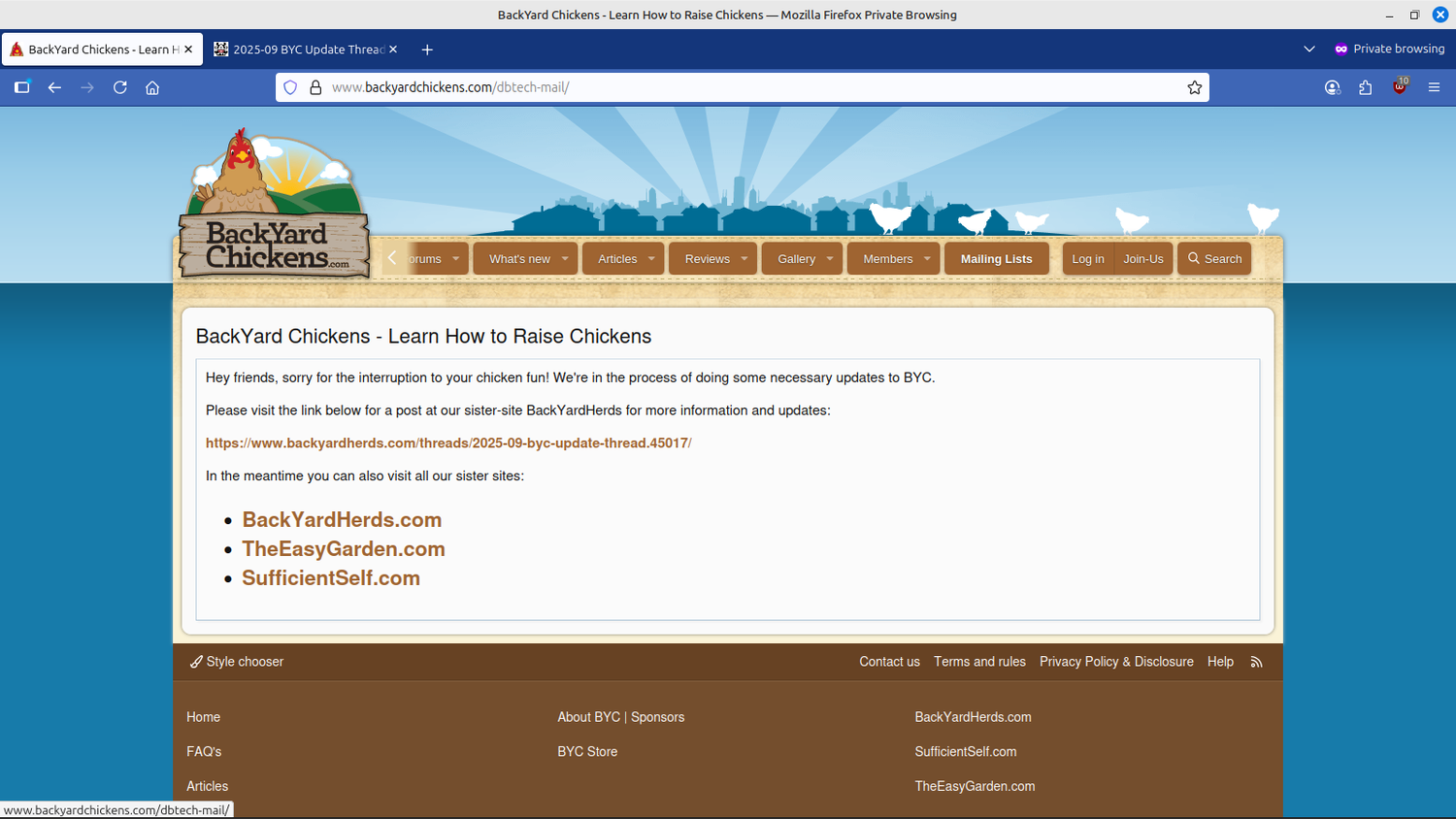1456x819 pixels.
Task: Bookmark this page with the star icon
Action: click(1194, 87)
